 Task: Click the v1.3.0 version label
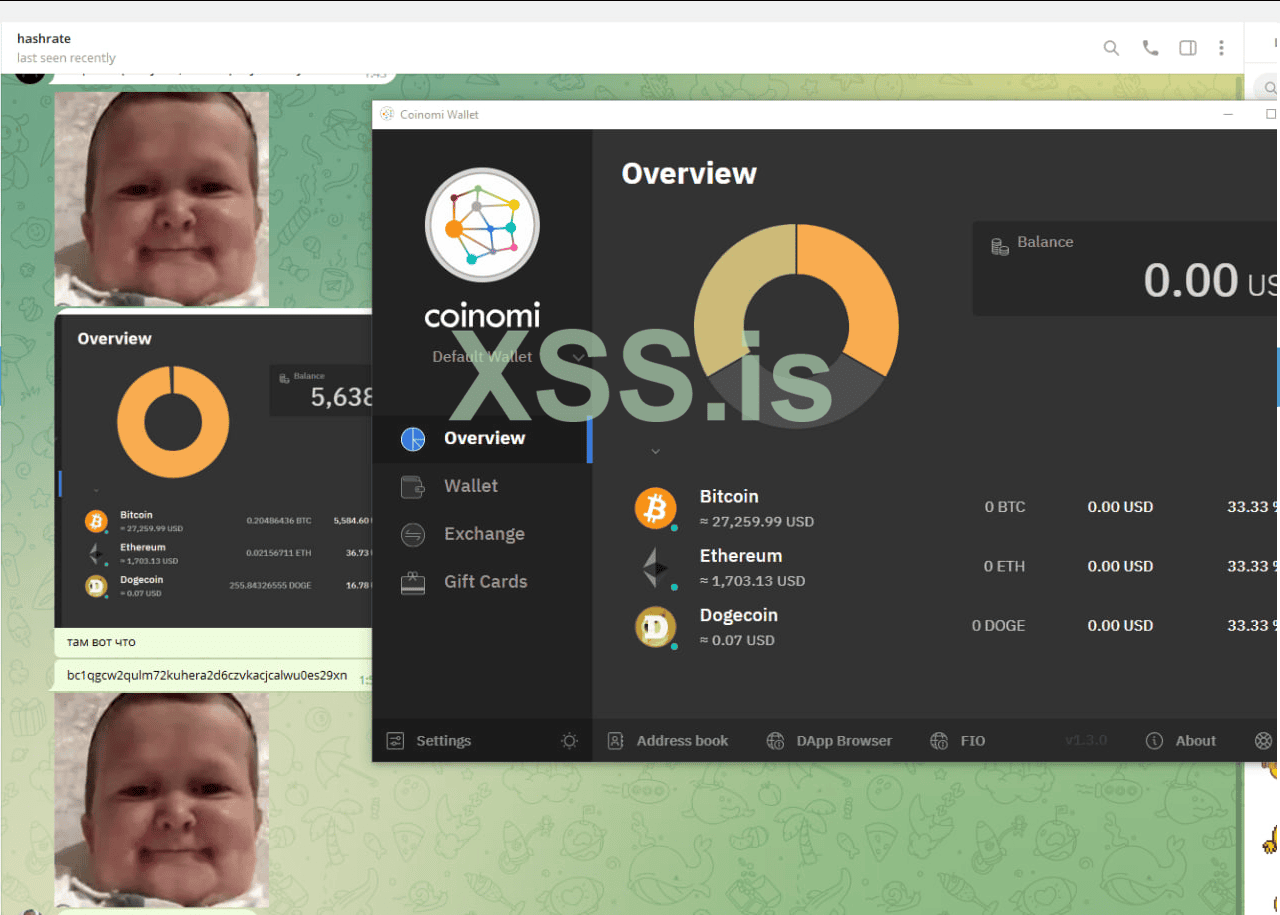pyautogui.click(x=1085, y=741)
